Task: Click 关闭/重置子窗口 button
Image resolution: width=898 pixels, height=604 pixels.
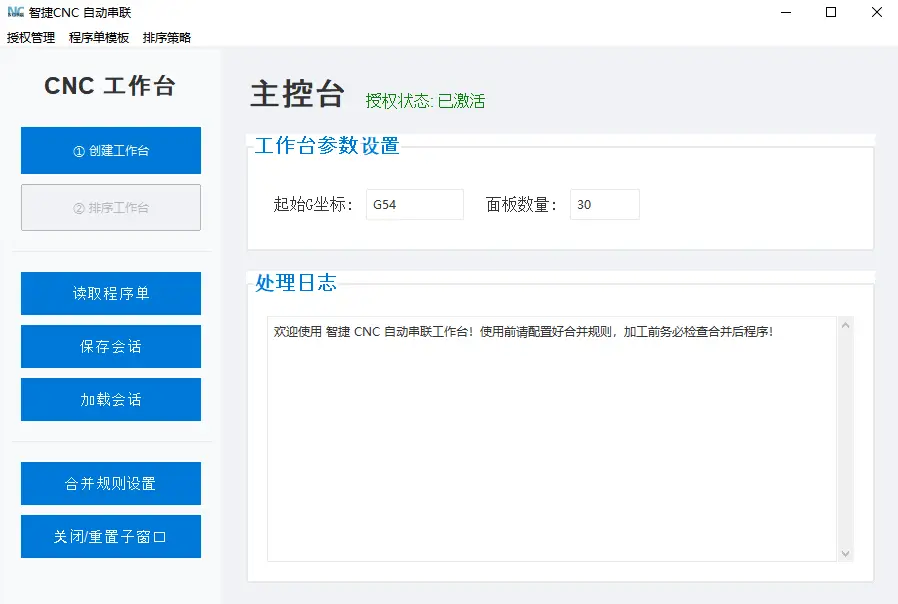Action: tap(110, 536)
